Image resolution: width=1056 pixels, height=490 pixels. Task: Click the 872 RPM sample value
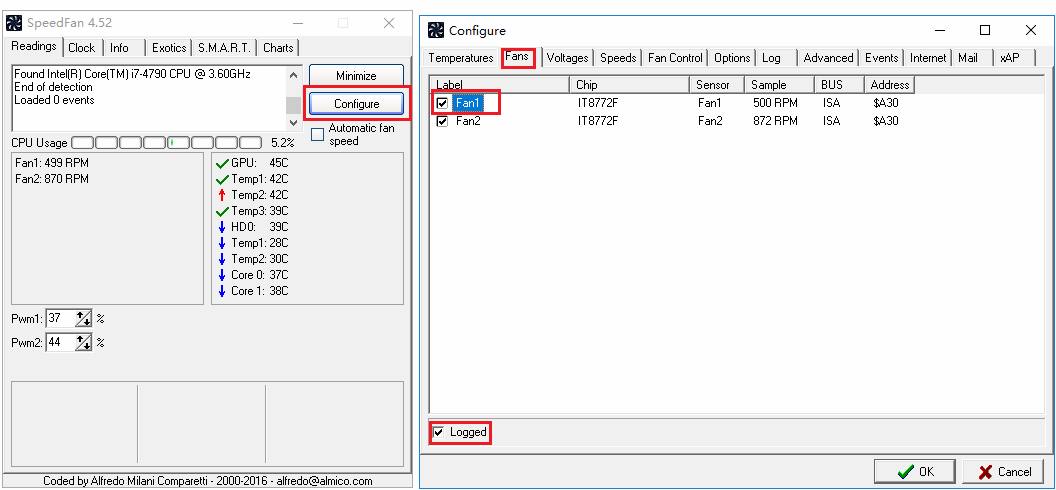click(x=775, y=122)
